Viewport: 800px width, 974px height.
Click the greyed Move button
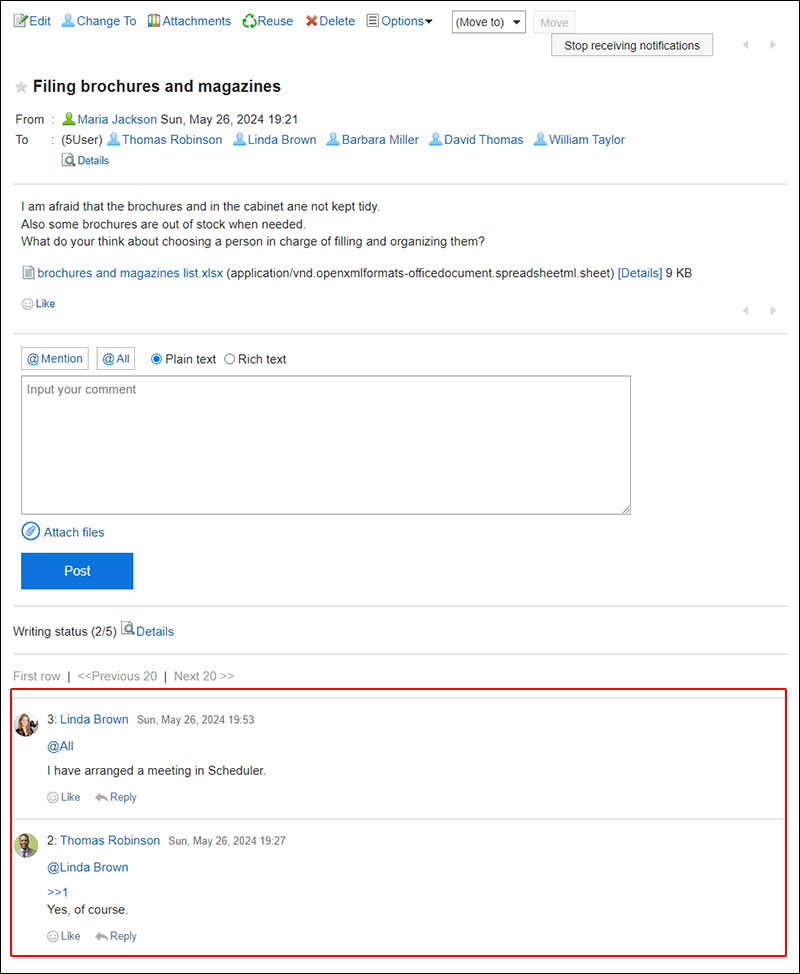[x=554, y=22]
